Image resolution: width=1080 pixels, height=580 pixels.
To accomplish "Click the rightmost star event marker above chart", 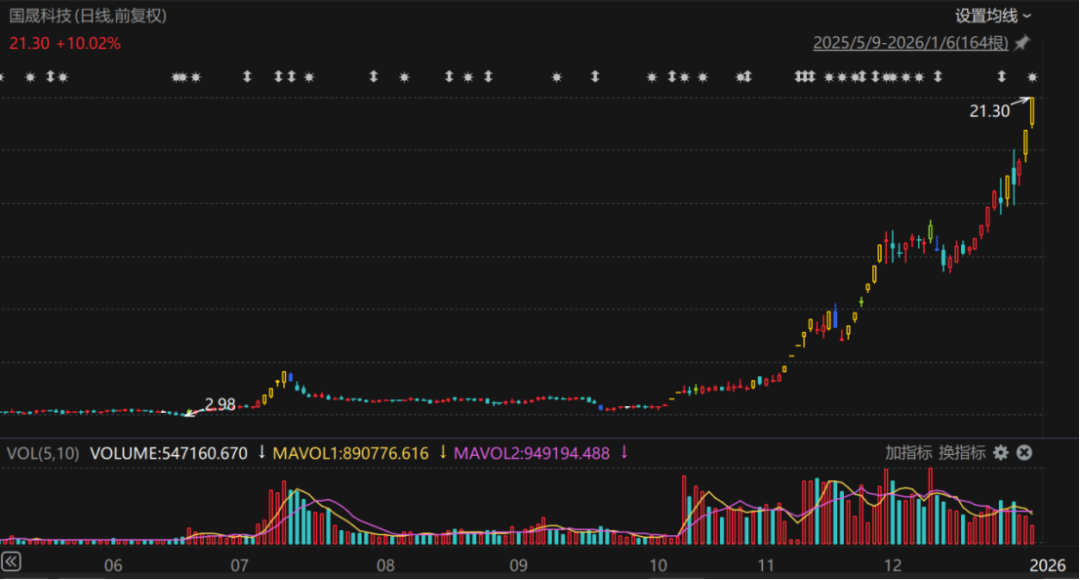I will [x=1033, y=77].
